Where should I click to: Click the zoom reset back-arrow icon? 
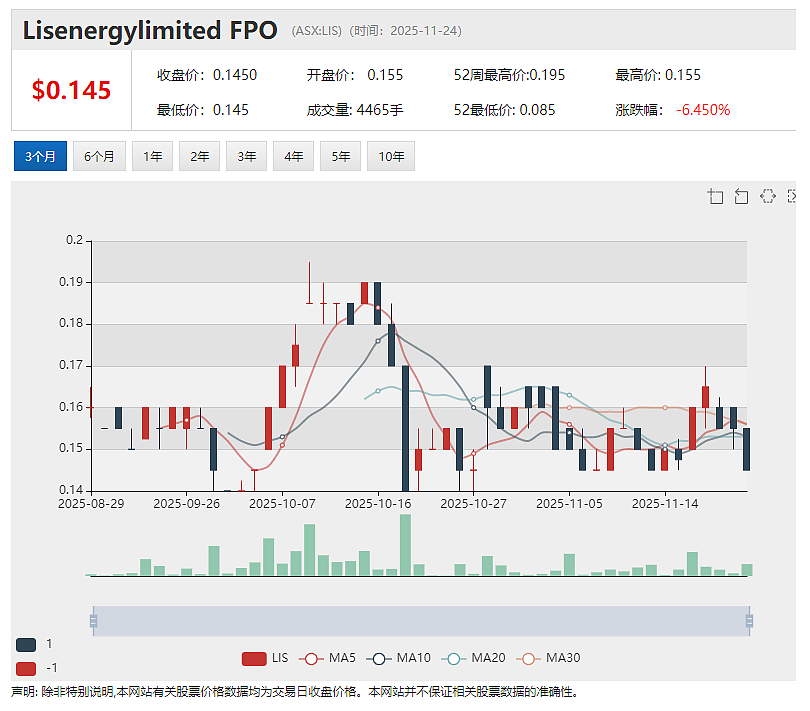741,196
